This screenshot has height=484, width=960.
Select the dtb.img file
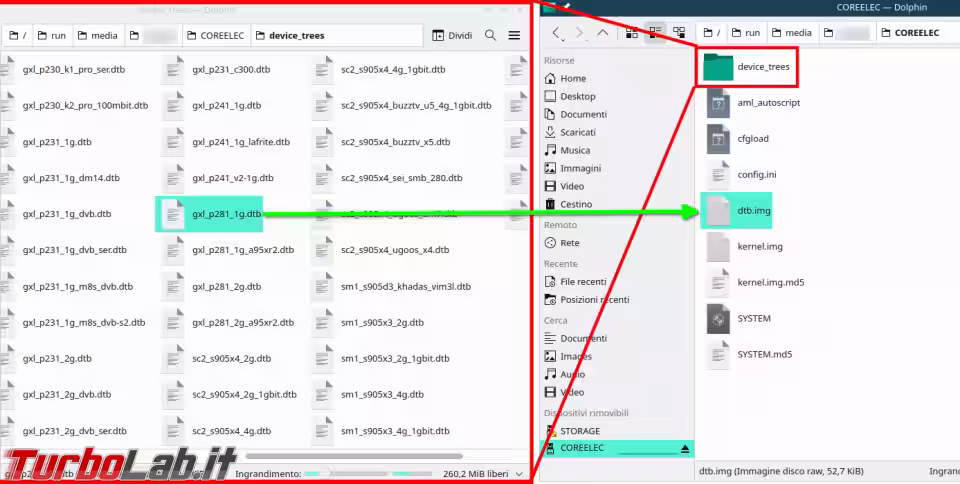pyautogui.click(x=737, y=210)
